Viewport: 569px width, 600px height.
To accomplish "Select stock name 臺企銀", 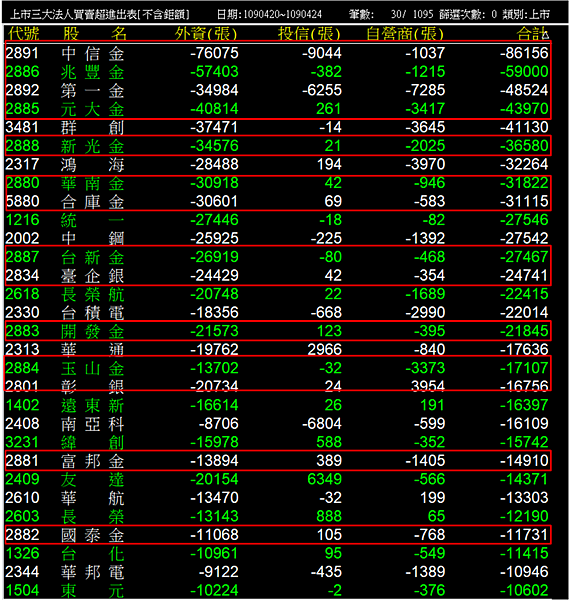I will 93,275.
